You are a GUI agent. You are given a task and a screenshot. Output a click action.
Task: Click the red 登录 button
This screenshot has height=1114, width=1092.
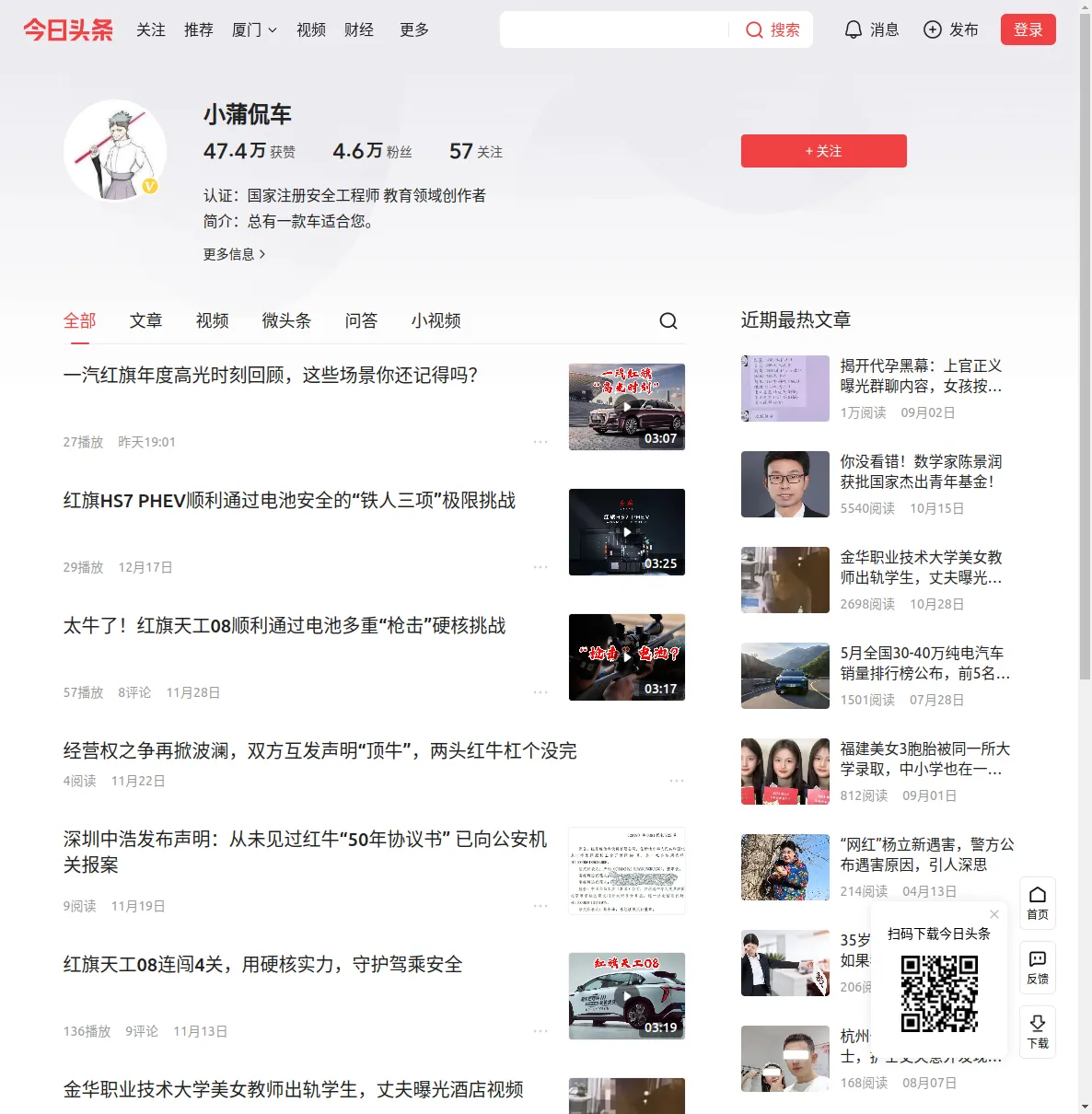tap(1028, 29)
